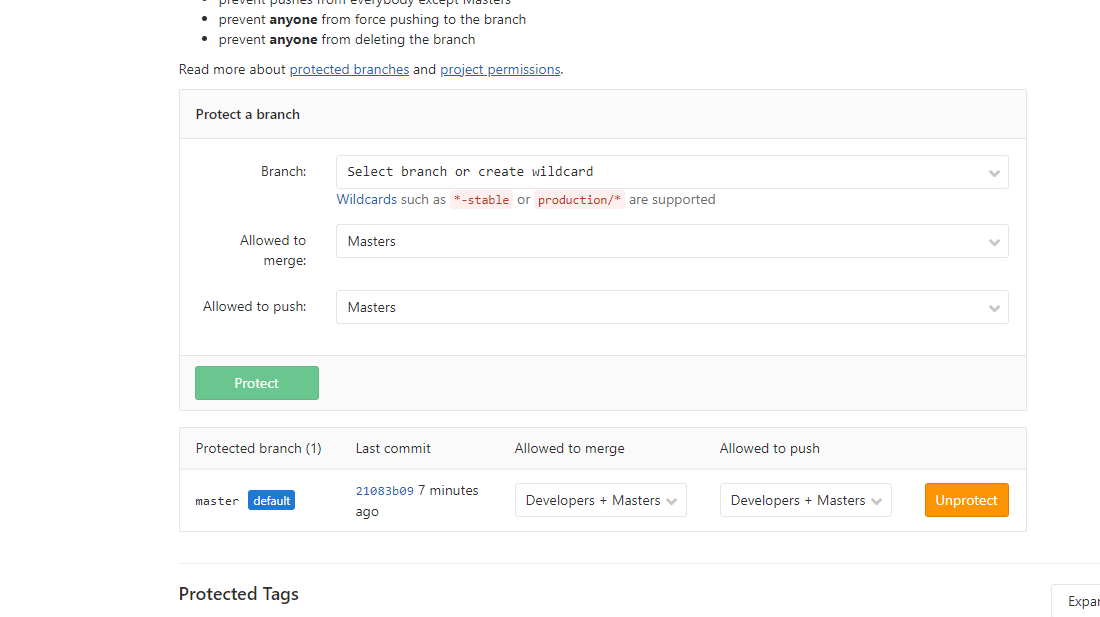Click the Protected branch (1) column header
Viewport: 1100px width, 617px height.
[258, 448]
